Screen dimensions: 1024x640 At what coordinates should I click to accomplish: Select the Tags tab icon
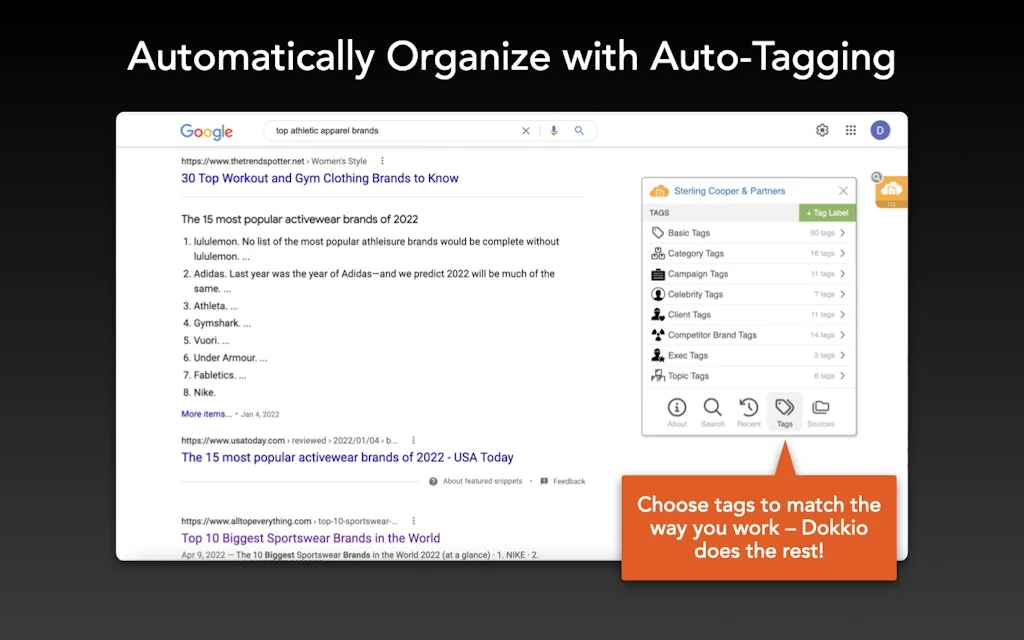pos(785,411)
